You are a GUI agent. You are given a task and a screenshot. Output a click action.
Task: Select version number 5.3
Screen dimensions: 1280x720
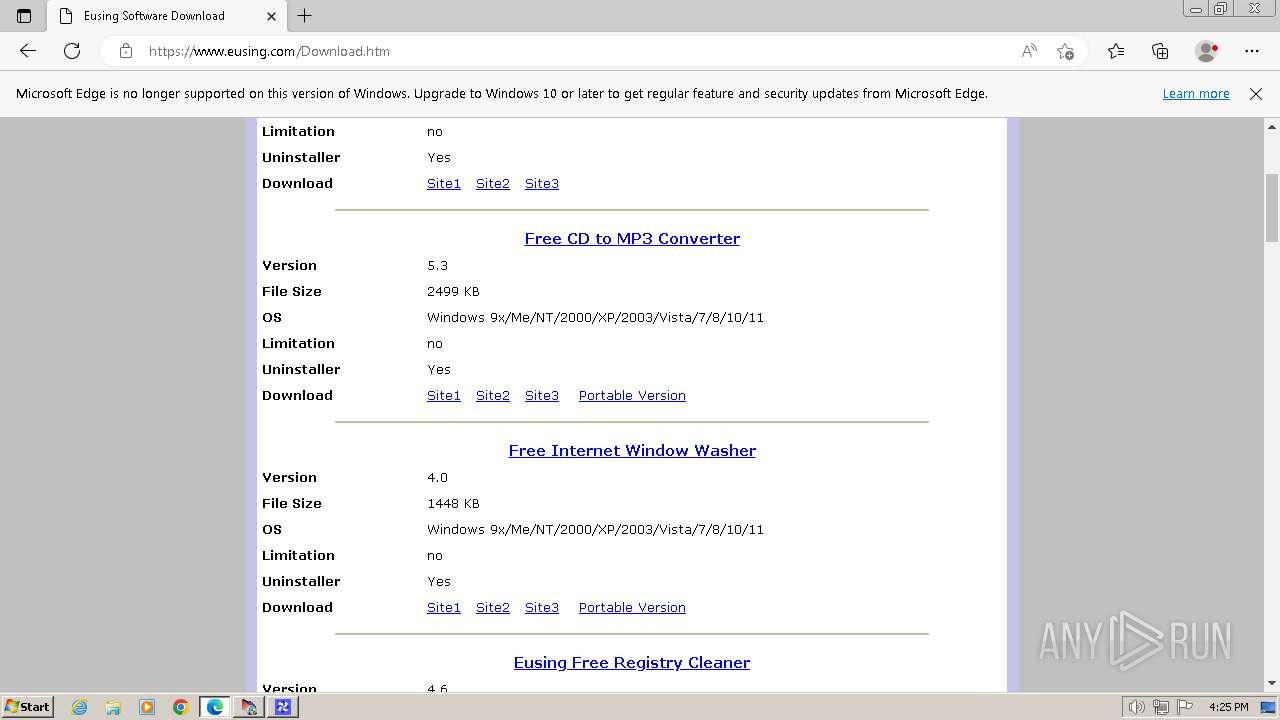coord(437,265)
